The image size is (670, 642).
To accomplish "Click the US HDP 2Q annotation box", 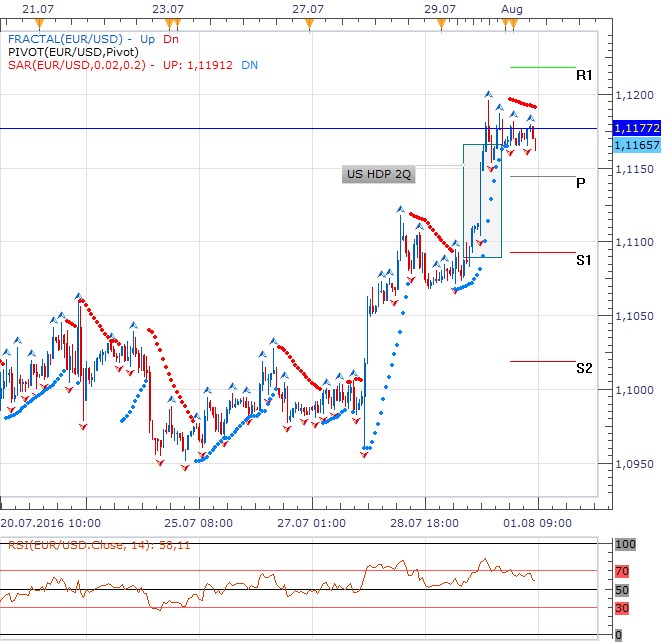I will [379, 174].
